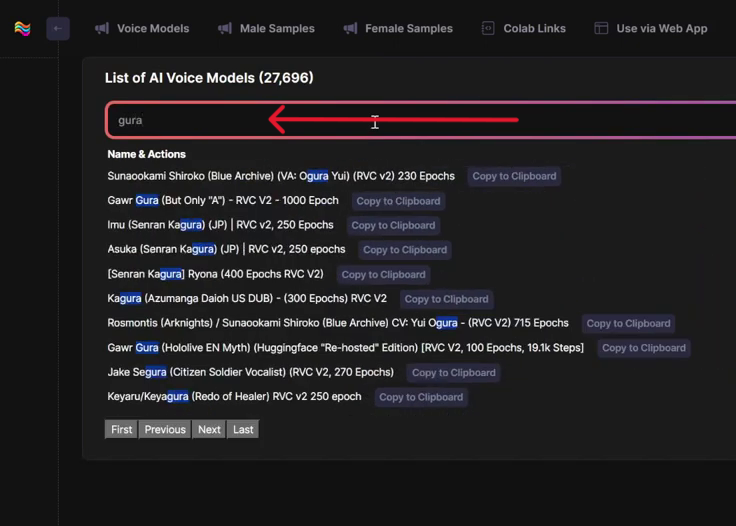Click the Colab Links icon
This screenshot has height=526, width=736.
click(x=488, y=29)
